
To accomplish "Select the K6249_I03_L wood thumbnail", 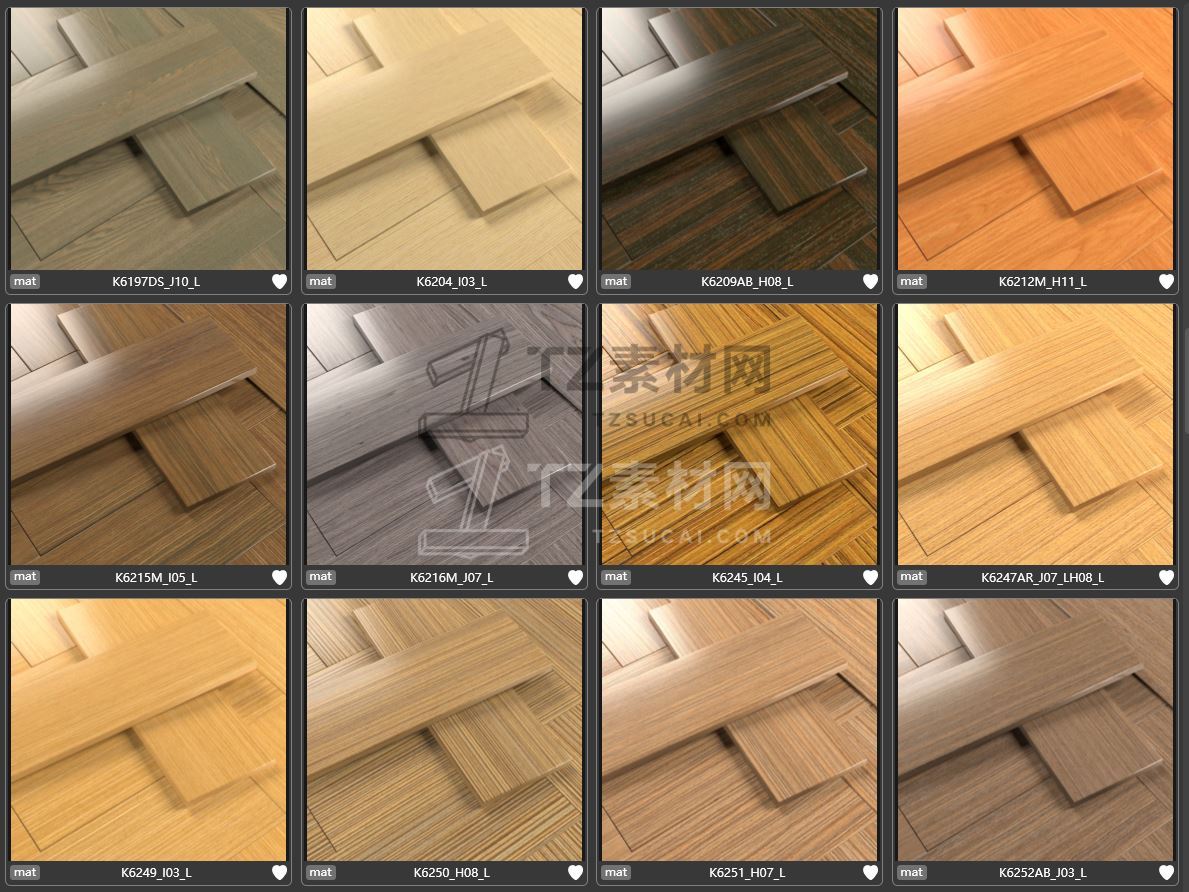I will pyautogui.click(x=149, y=730).
